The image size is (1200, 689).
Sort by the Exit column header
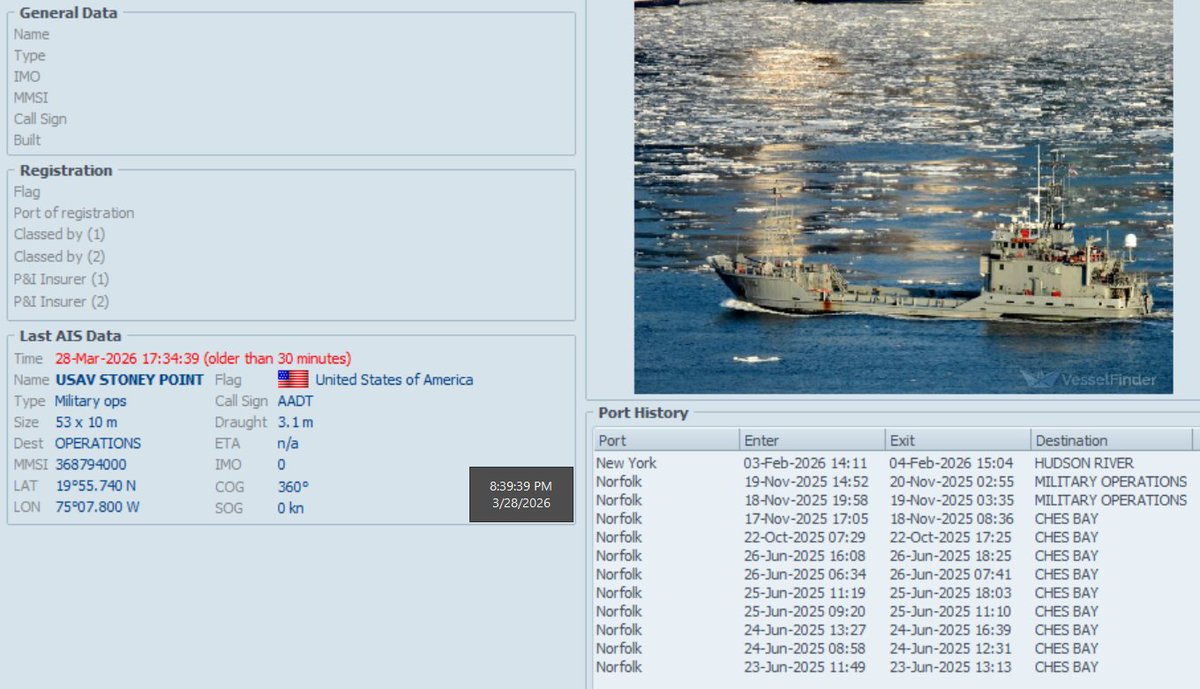tap(958, 440)
